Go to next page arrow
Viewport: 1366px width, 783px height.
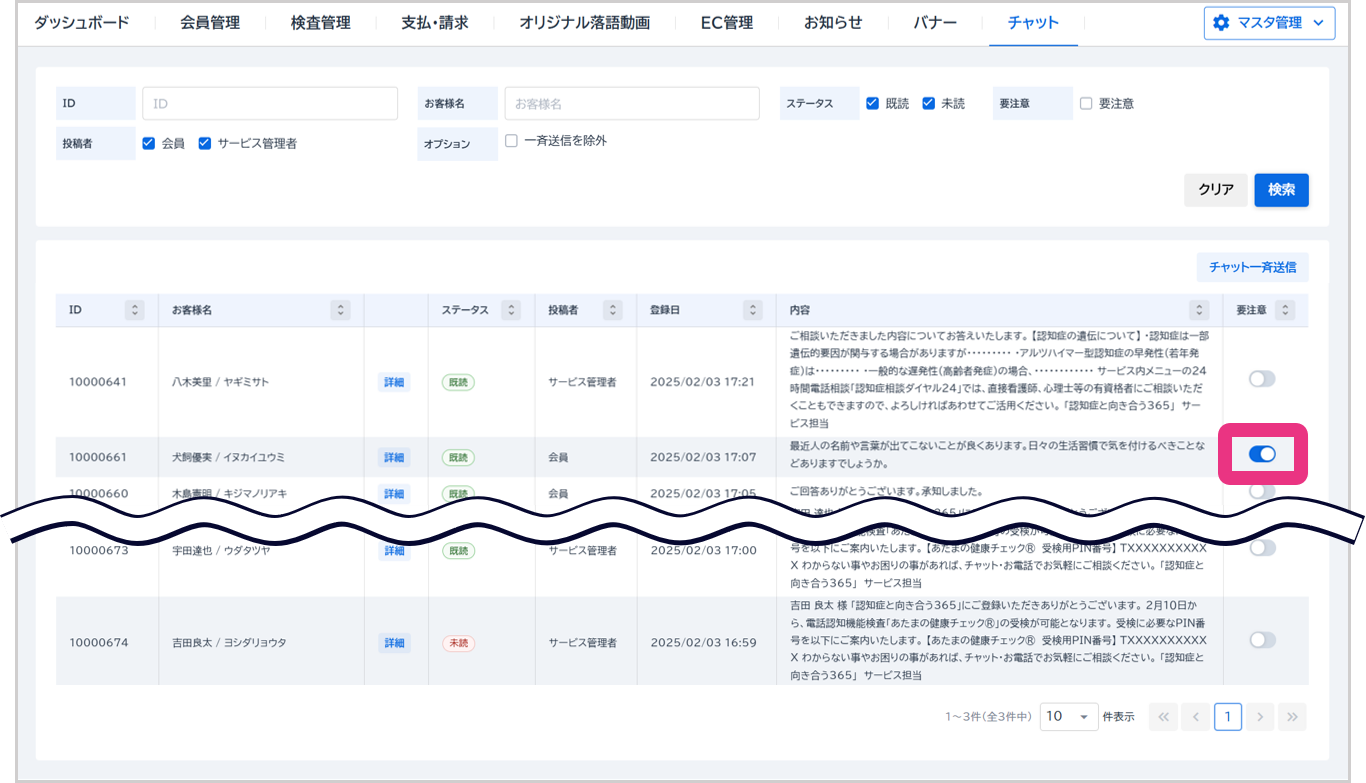click(x=1260, y=716)
